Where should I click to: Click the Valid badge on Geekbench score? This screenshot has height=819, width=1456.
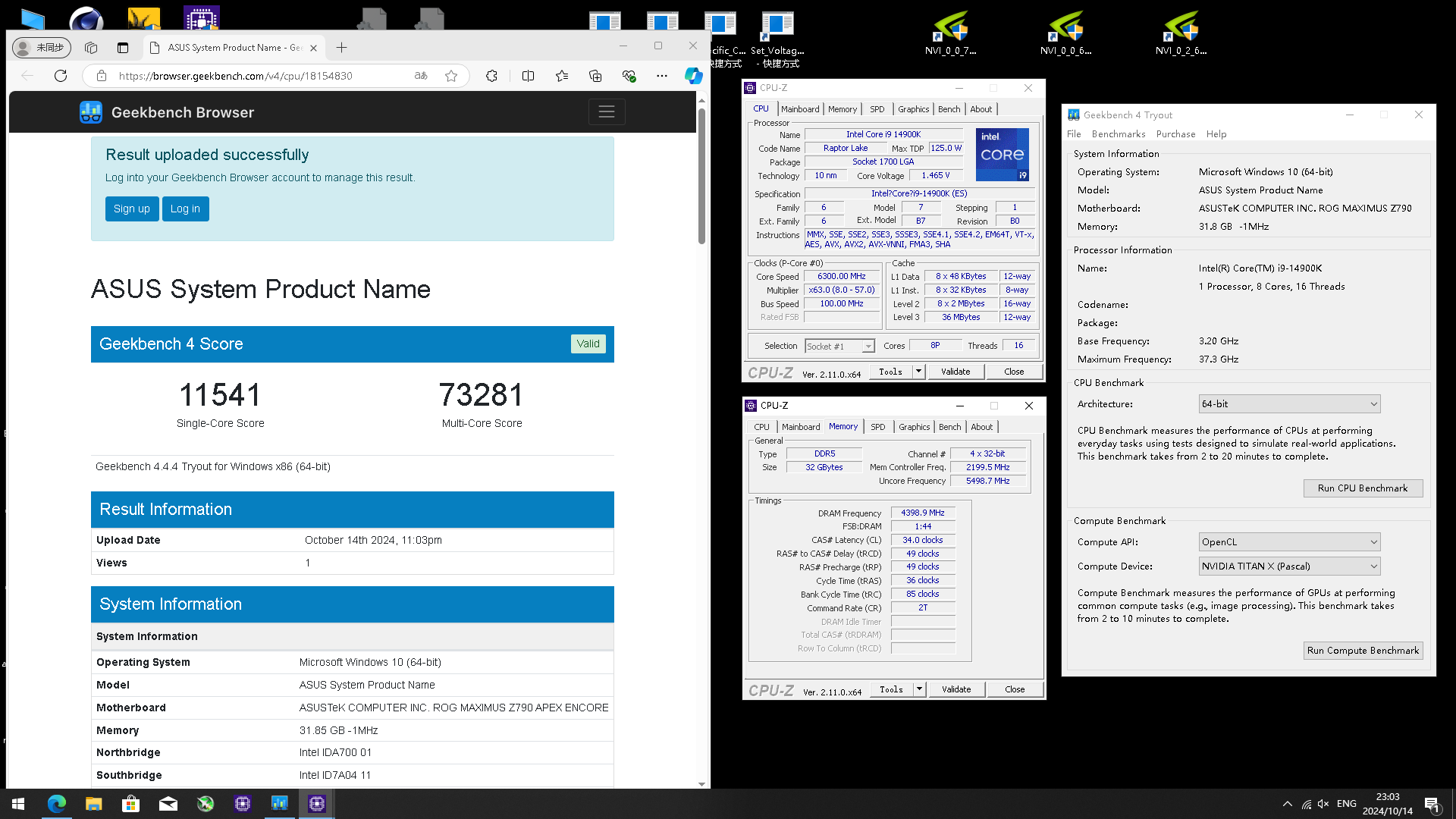[x=588, y=344]
